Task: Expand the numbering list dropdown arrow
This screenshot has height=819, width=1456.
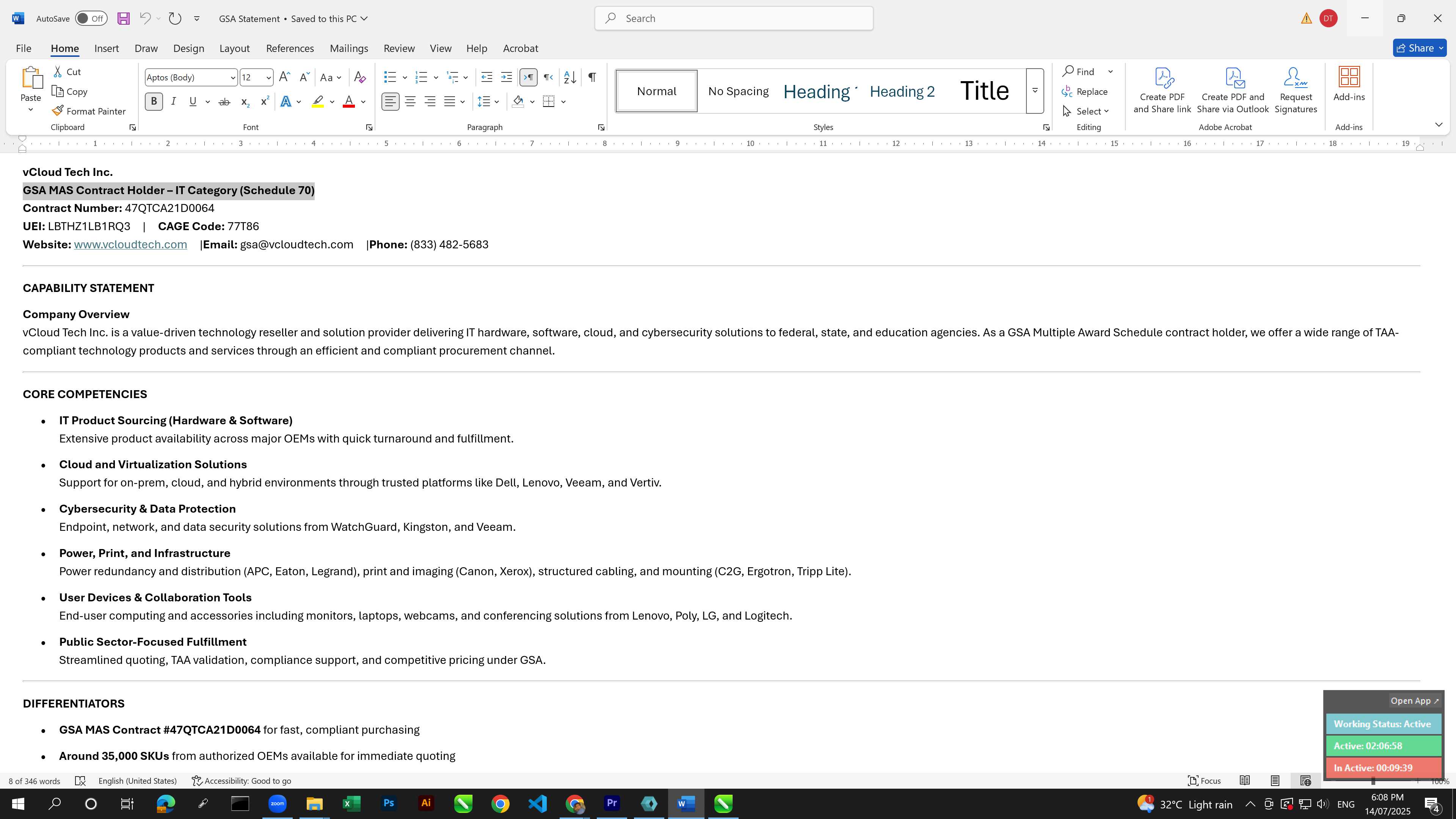Action: coord(436,77)
